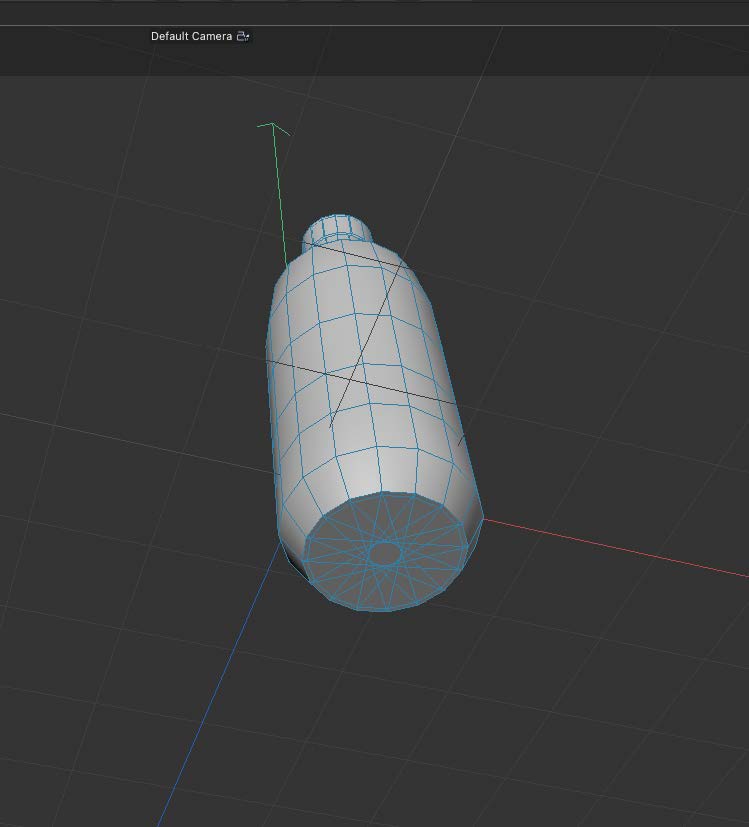This screenshot has width=749, height=827.
Task: Click the bottle neck opening
Action: 339,226
